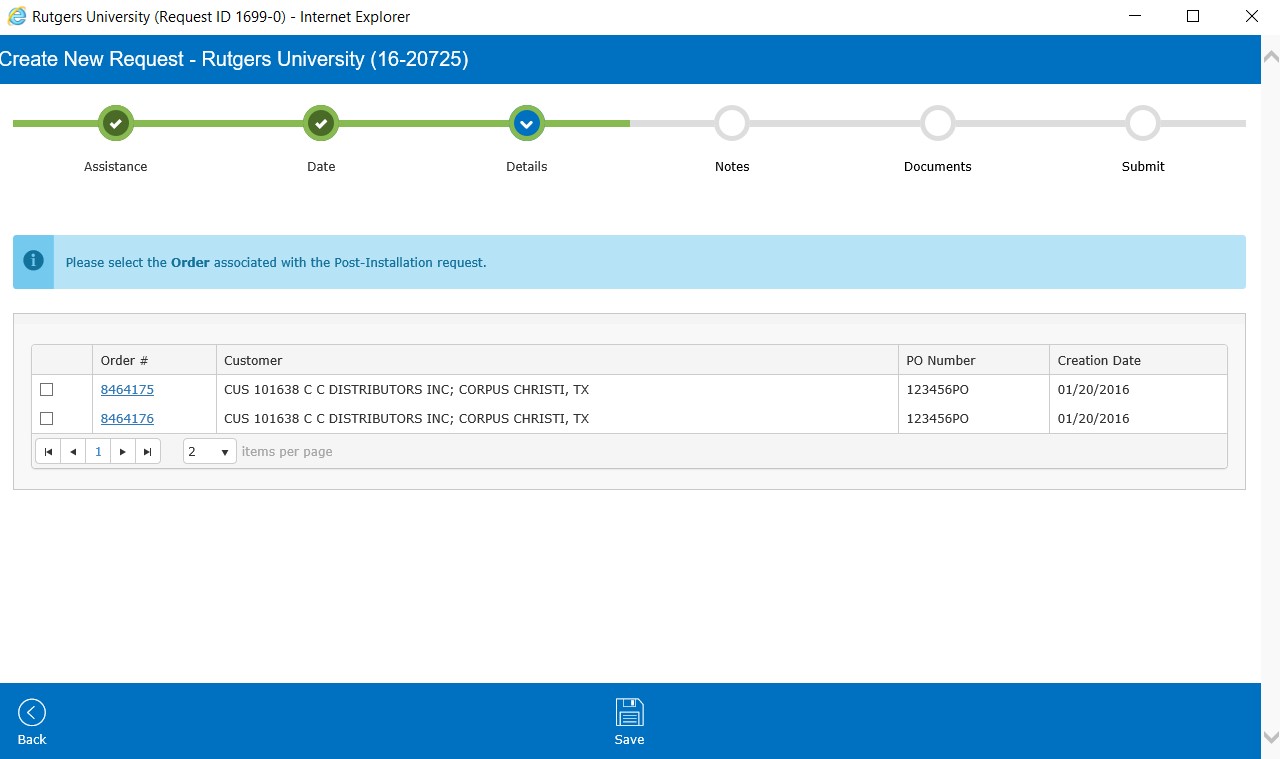Check the box for order 8464175
The height and width of the screenshot is (759, 1280).
(x=46, y=390)
